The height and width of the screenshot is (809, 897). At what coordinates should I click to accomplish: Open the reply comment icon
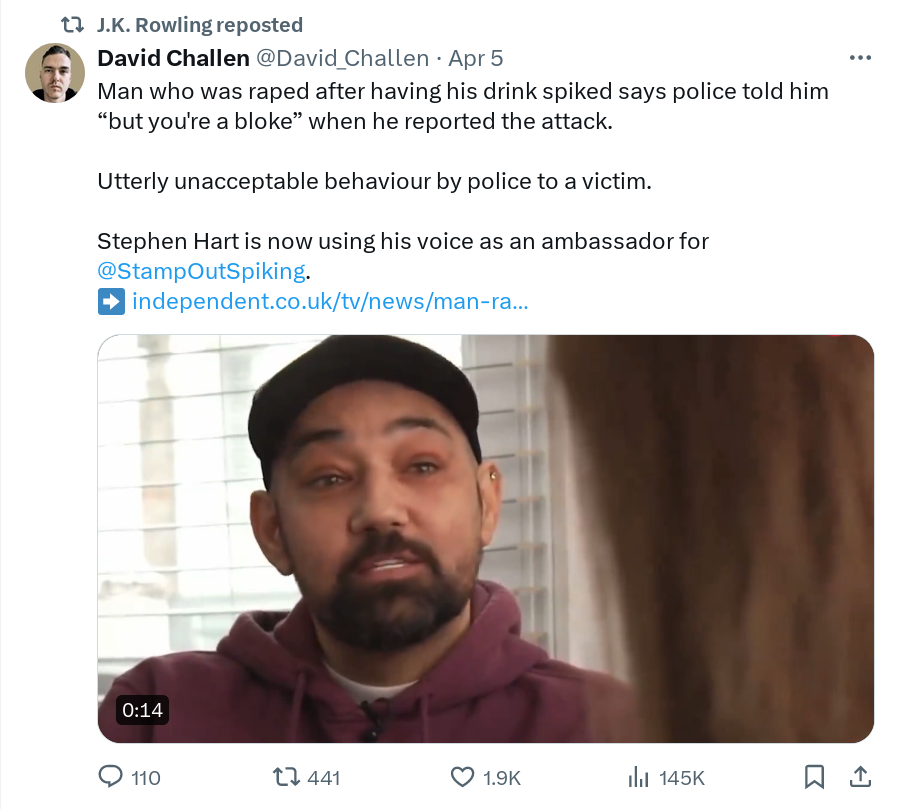pos(110,777)
